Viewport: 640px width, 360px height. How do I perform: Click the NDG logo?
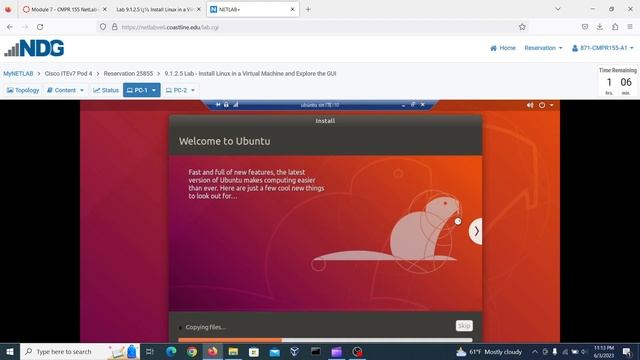pos(34,48)
